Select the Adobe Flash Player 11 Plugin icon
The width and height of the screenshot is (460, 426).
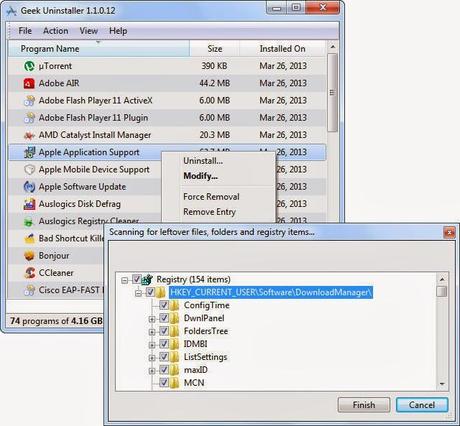coord(29,118)
